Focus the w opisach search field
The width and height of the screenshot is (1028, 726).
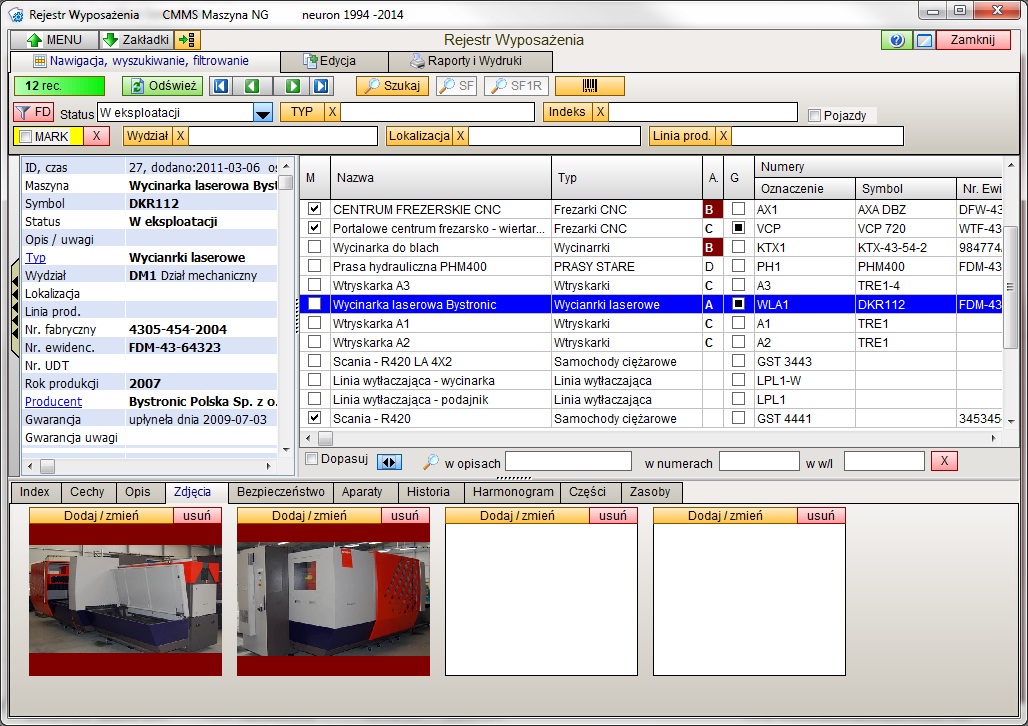568,462
